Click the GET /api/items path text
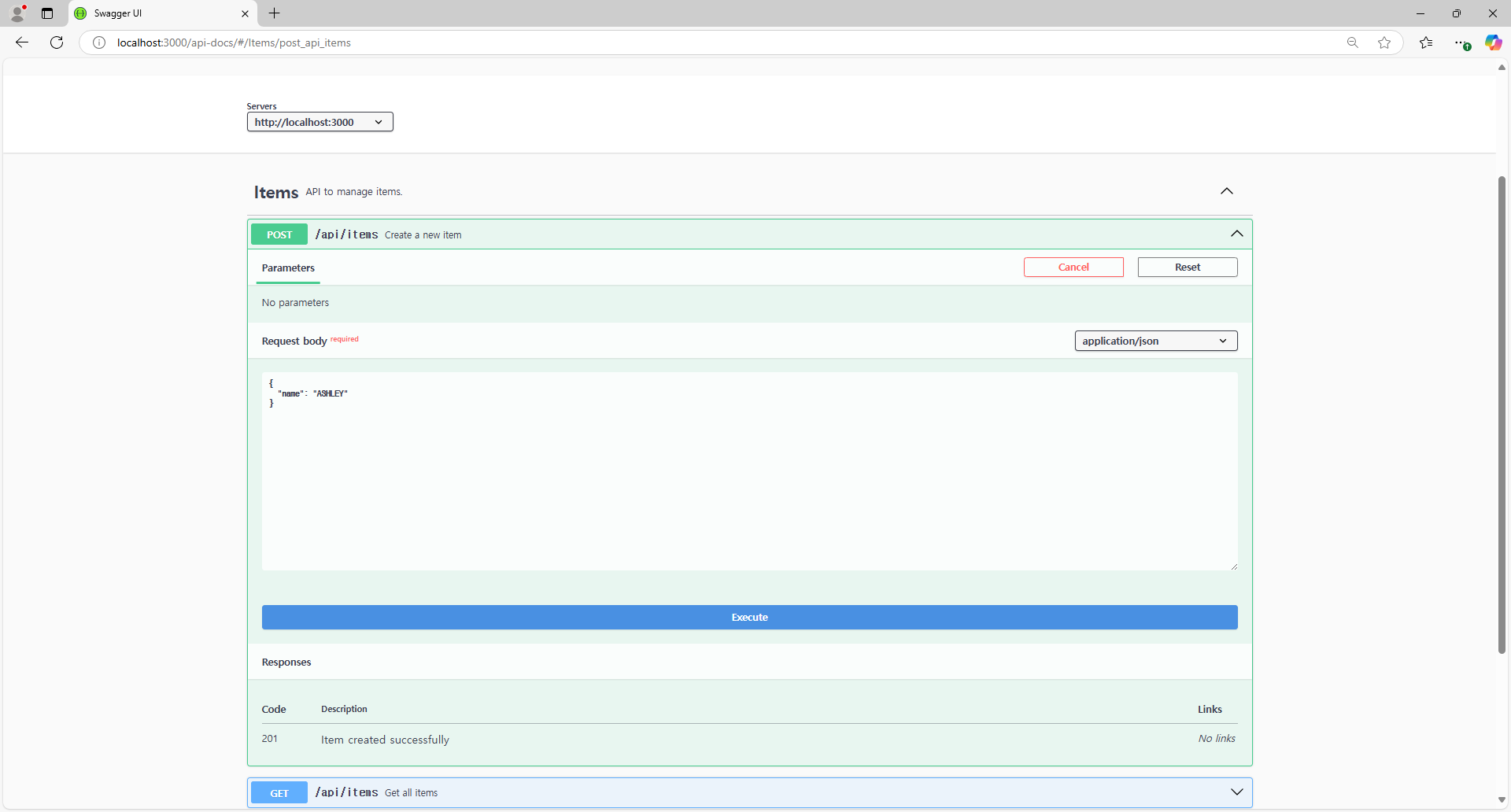1511x812 pixels. (x=346, y=792)
